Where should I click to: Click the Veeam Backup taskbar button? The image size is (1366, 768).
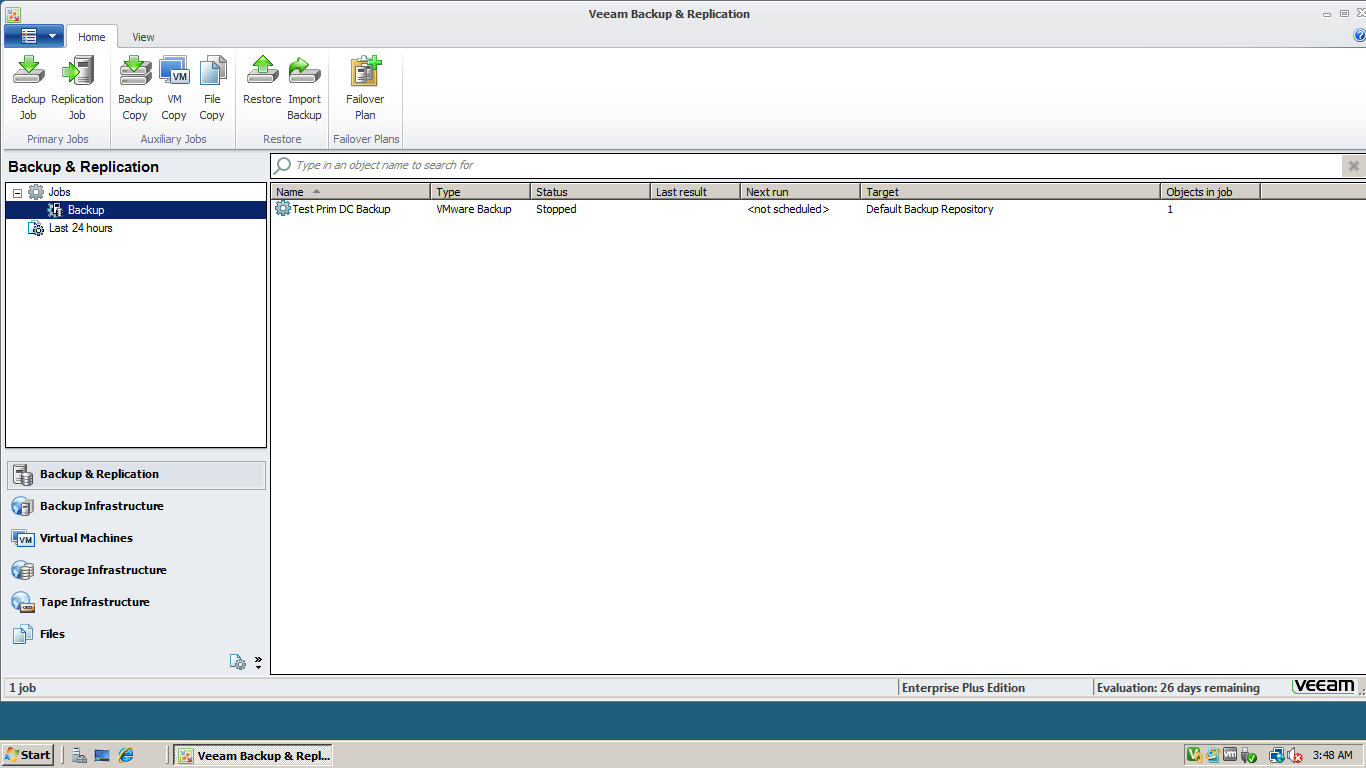[253, 755]
